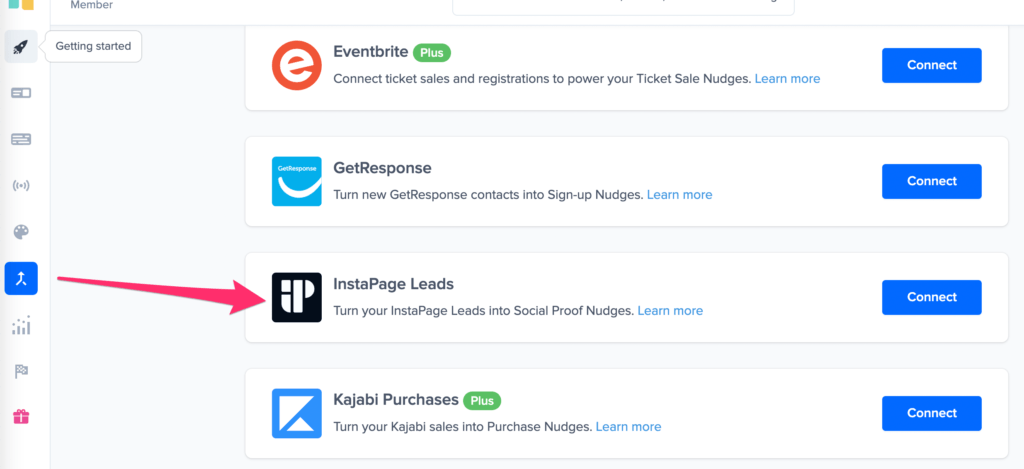The height and width of the screenshot is (469, 1024).
Task: Click Learn more under Kajabi Purchases
Action: pos(628,426)
